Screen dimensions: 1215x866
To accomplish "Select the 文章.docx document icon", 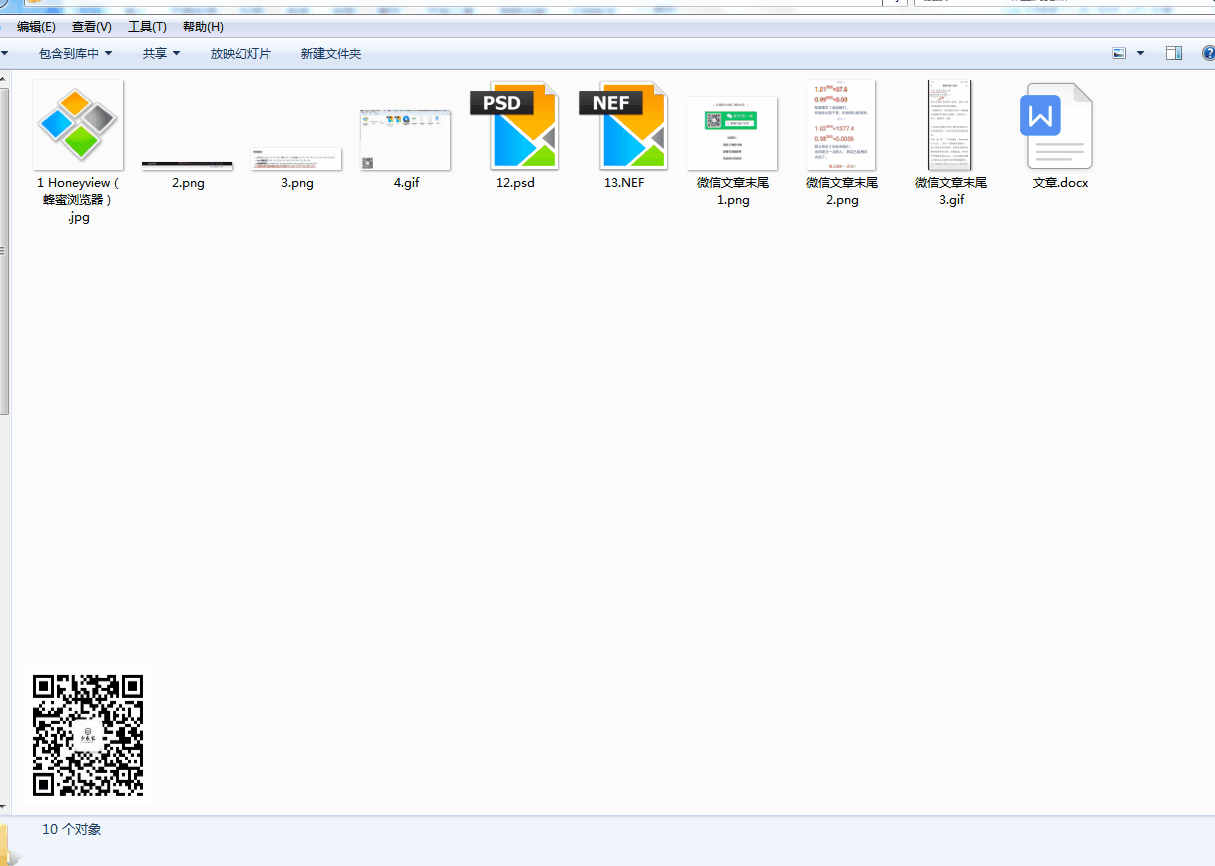I will (x=1056, y=126).
